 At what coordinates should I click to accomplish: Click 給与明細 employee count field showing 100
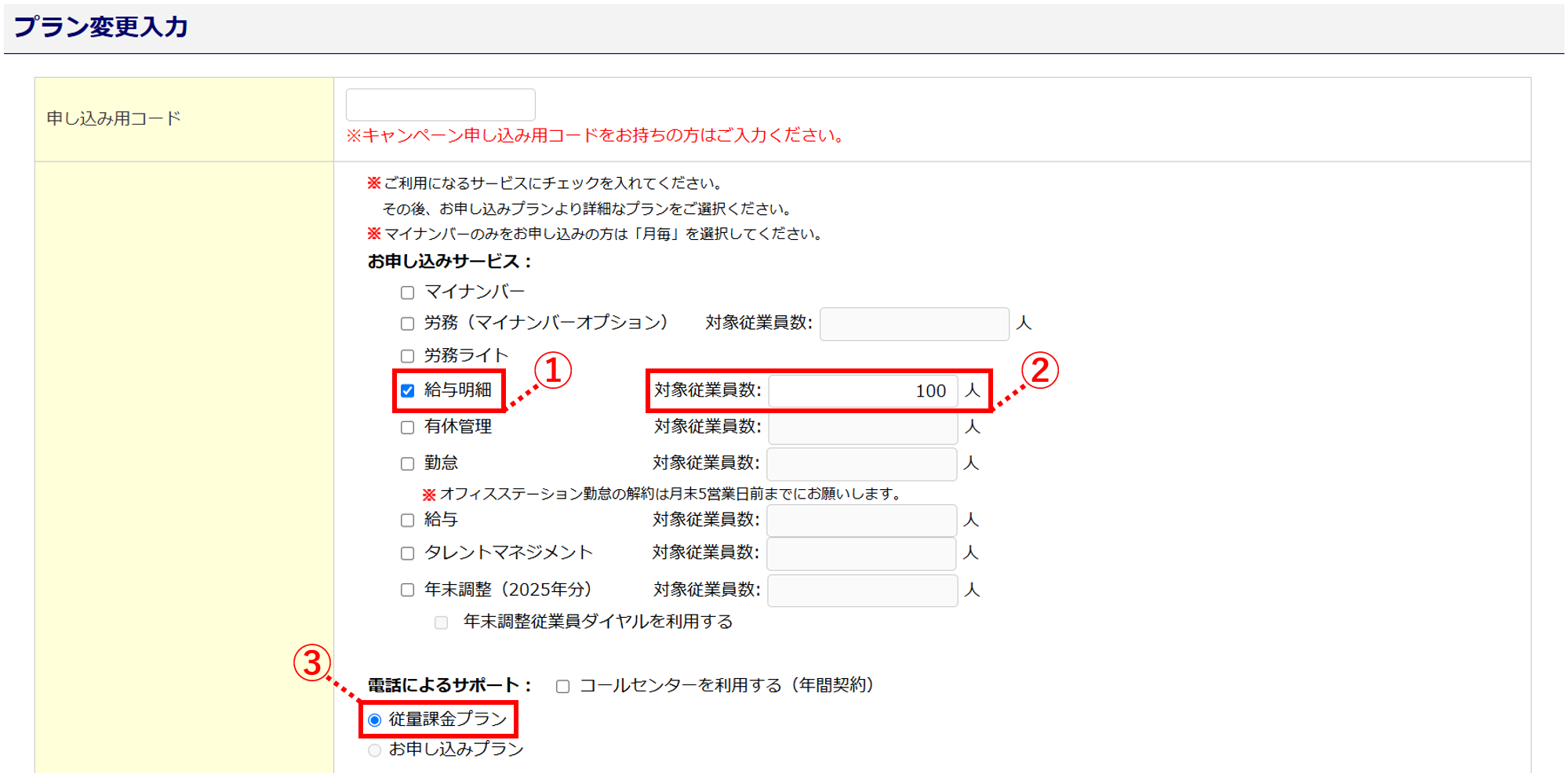coord(863,390)
